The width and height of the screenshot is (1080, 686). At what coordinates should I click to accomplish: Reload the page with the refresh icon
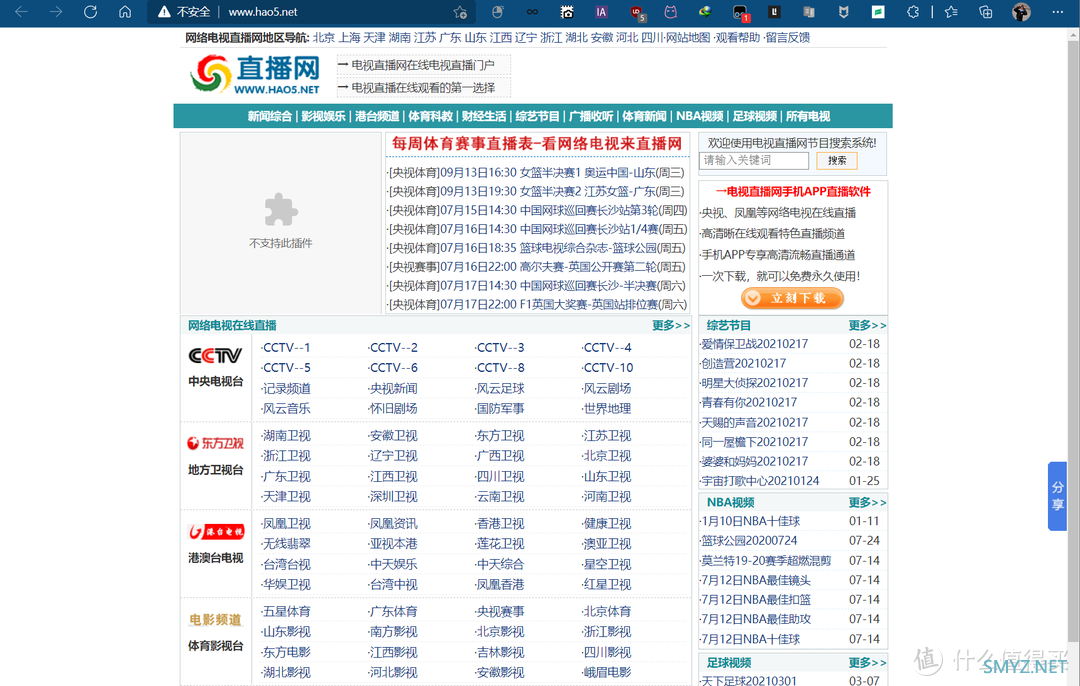pos(90,12)
